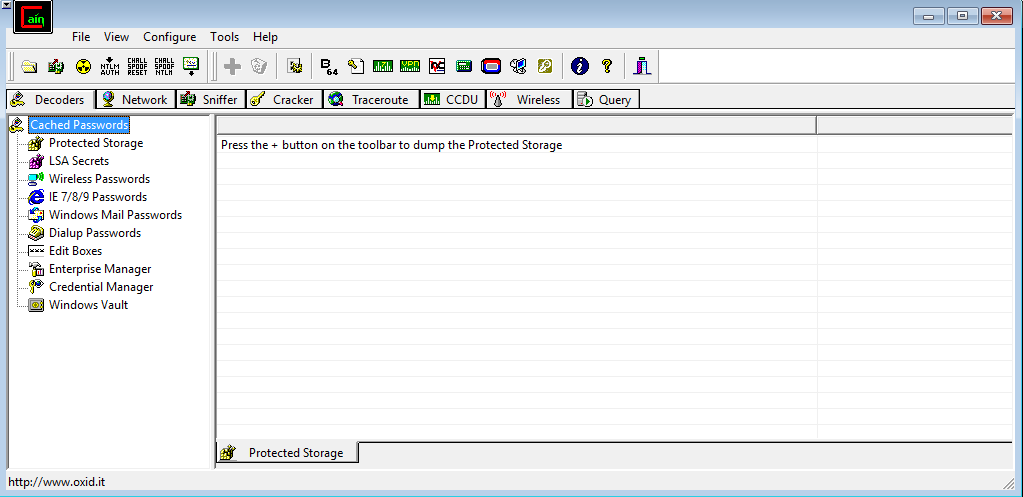Image resolution: width=1023 pixels, height=497 pixels.
Task: Select LSA Secrets in the tree
Action: click(x=78, y=161)
